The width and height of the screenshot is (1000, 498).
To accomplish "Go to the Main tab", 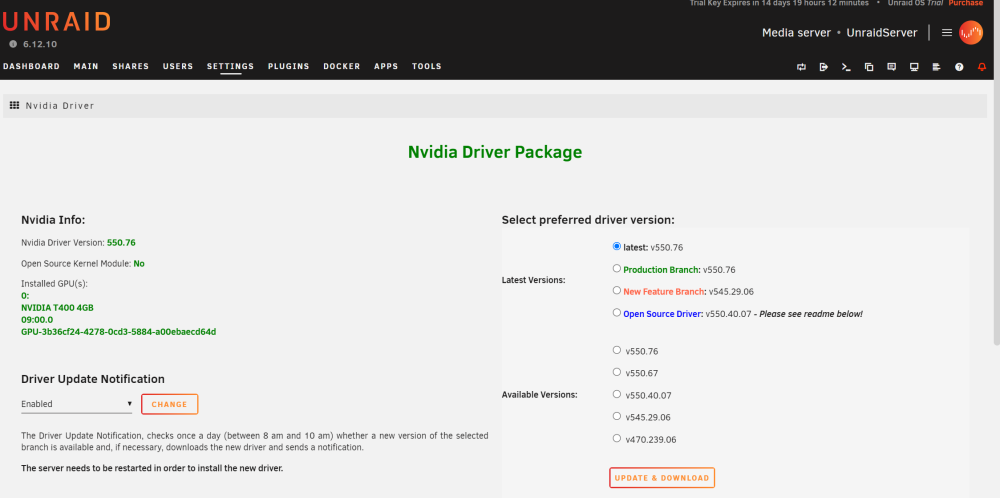I will (86, 66).
